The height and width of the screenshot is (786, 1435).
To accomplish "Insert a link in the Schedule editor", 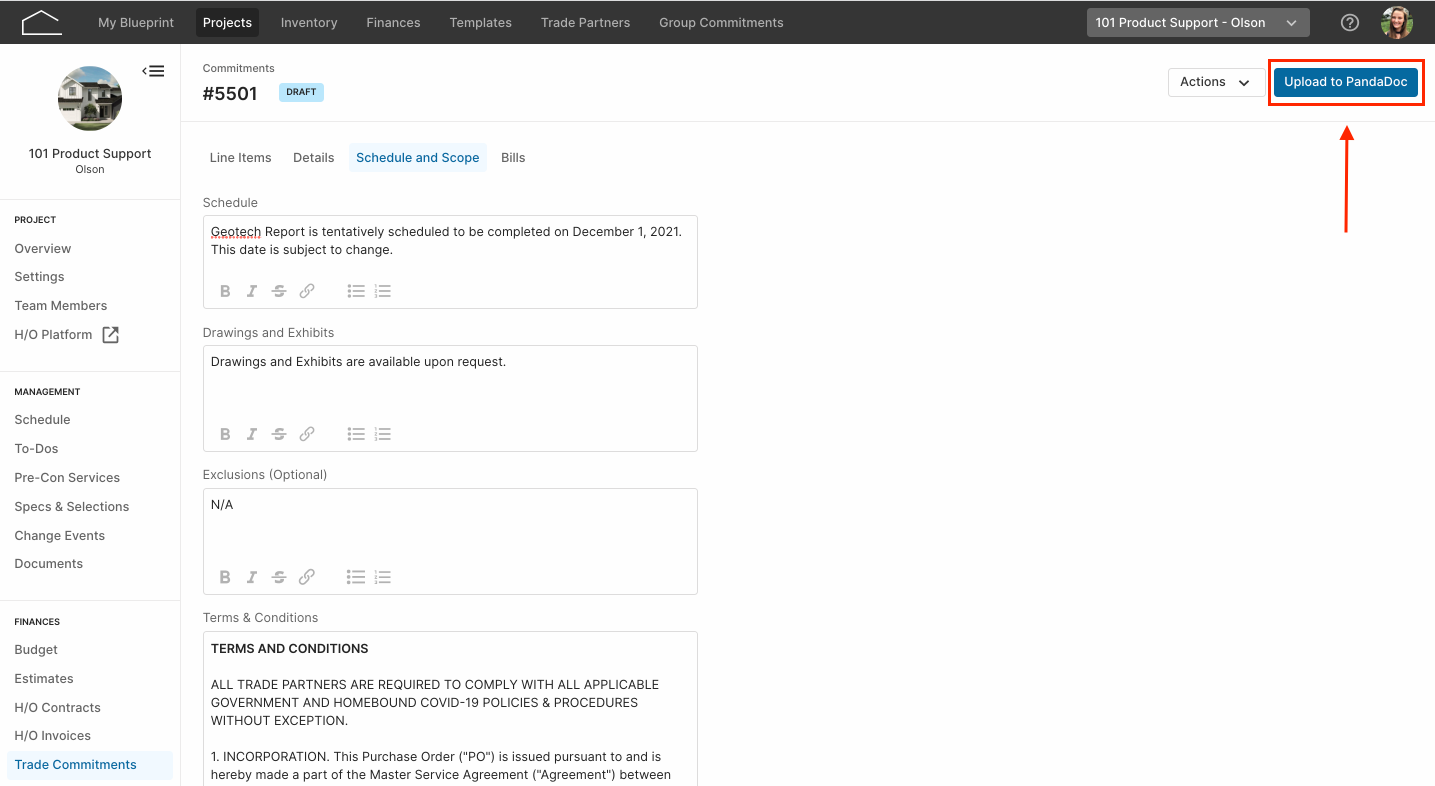I will click(x=307, y=291).
